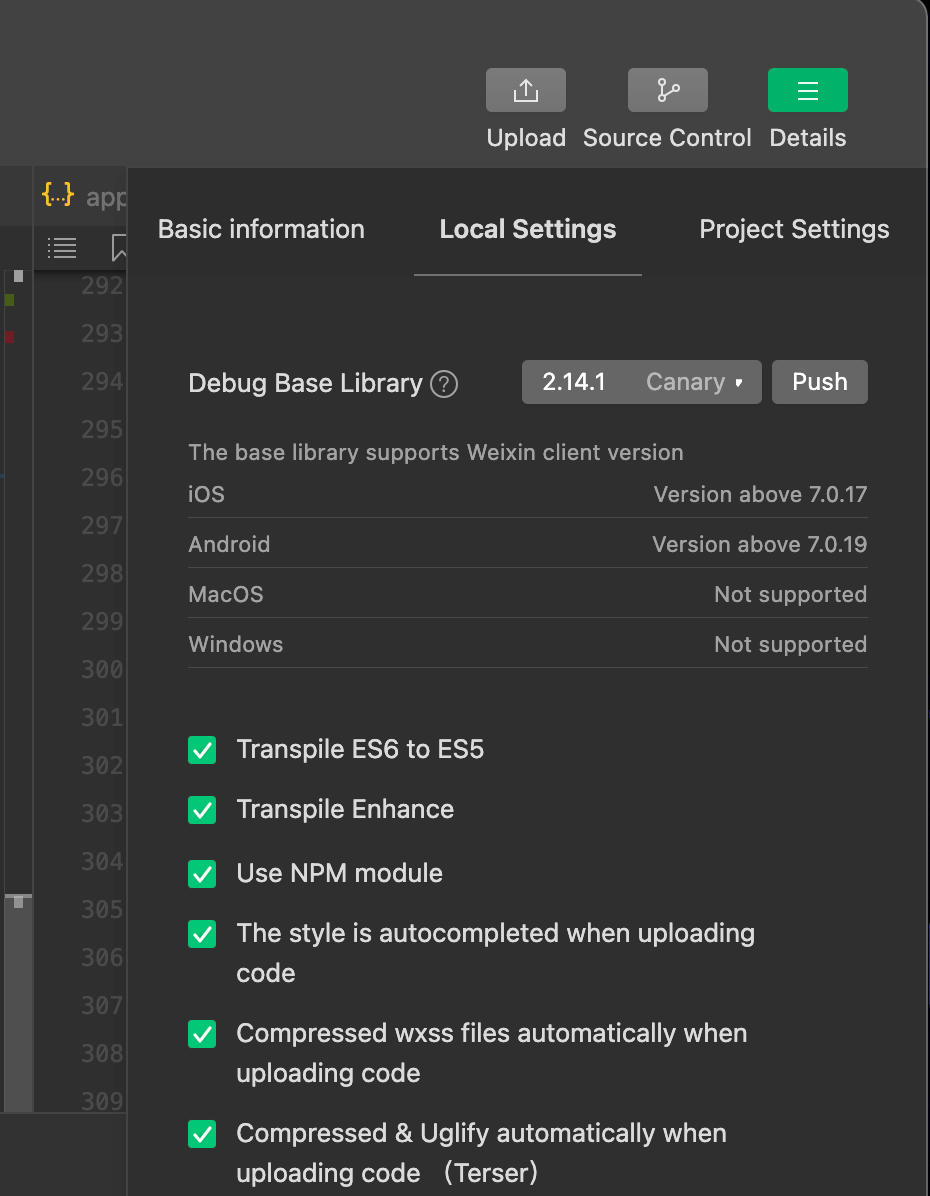Click line number 300 in the gutter
Image resolution: width=930 pixels, height=1196 pixels.
click(x=102, y=669)
